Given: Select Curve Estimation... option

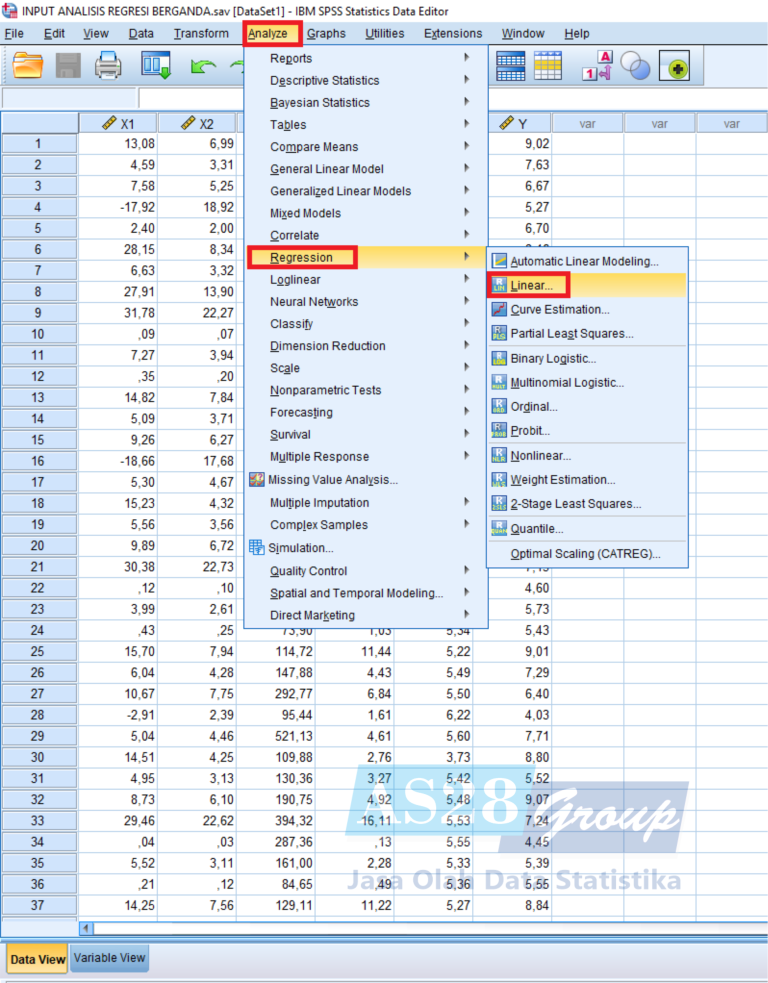Looking at the screenshot, I should (559, 310).
